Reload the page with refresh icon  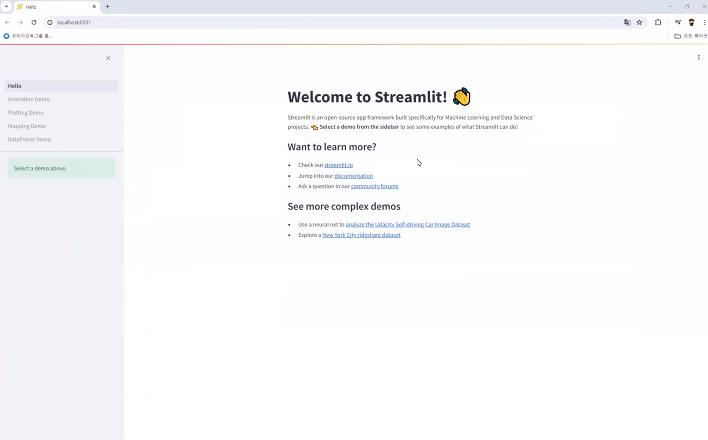[x=34, y=22]
